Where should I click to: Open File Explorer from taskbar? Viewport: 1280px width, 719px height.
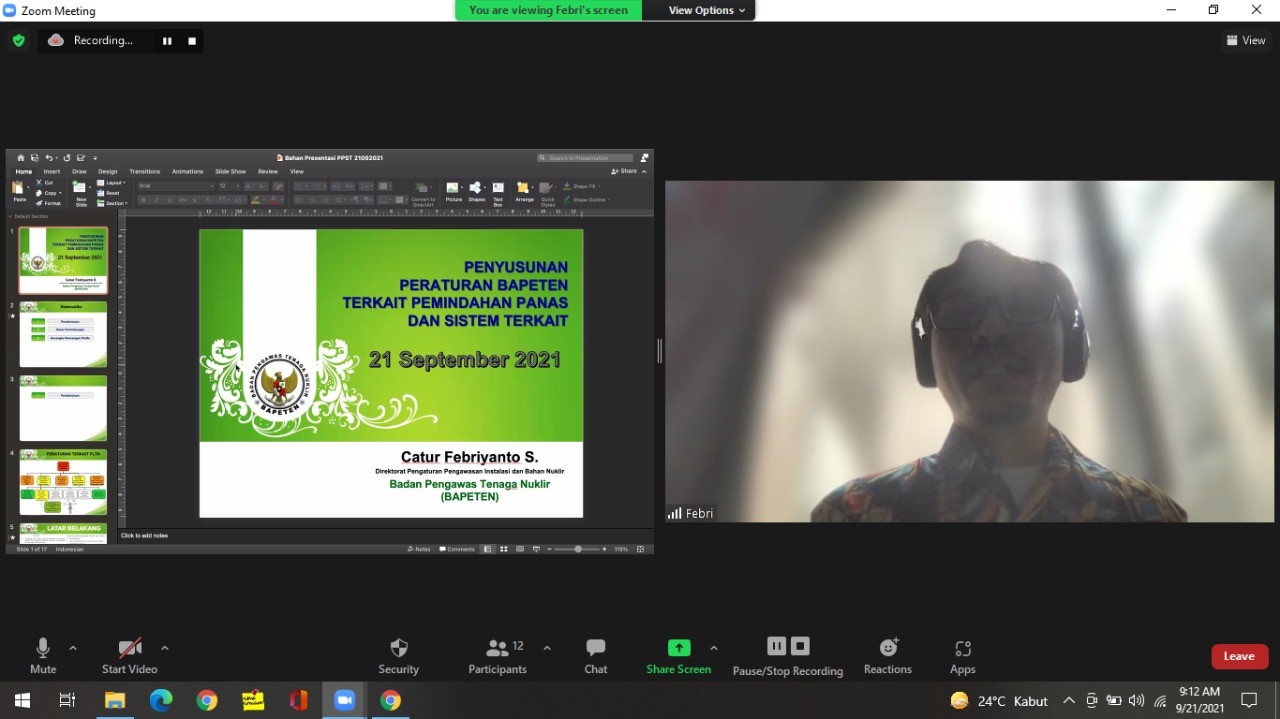115,700
